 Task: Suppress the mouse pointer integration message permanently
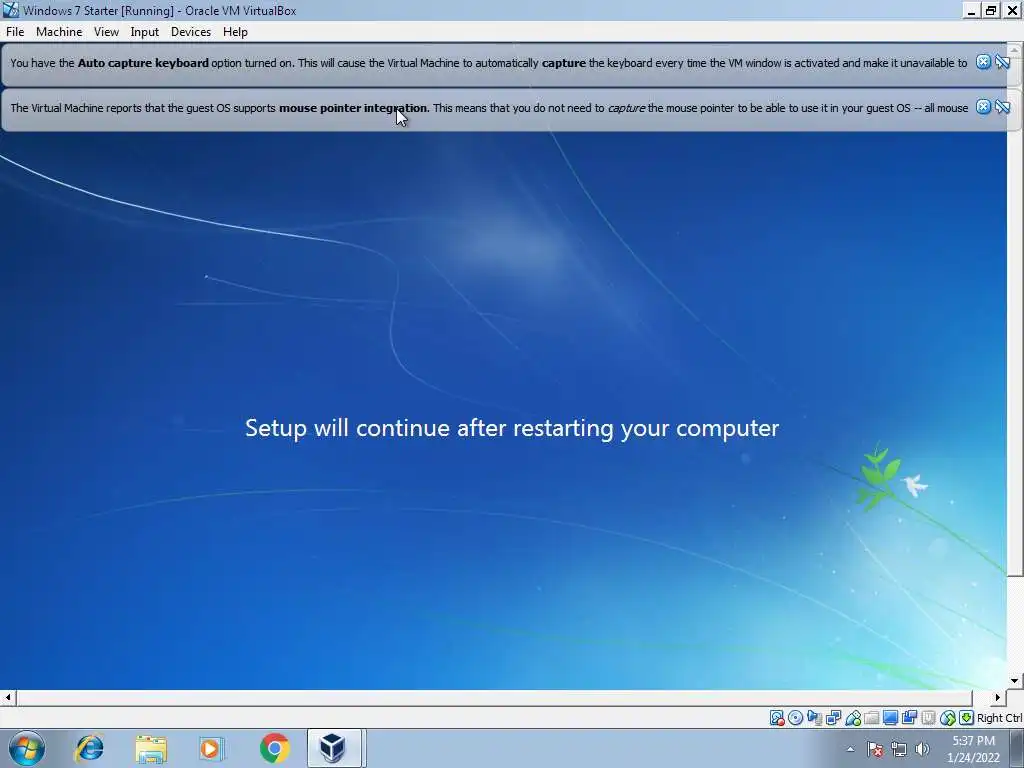1003,107
